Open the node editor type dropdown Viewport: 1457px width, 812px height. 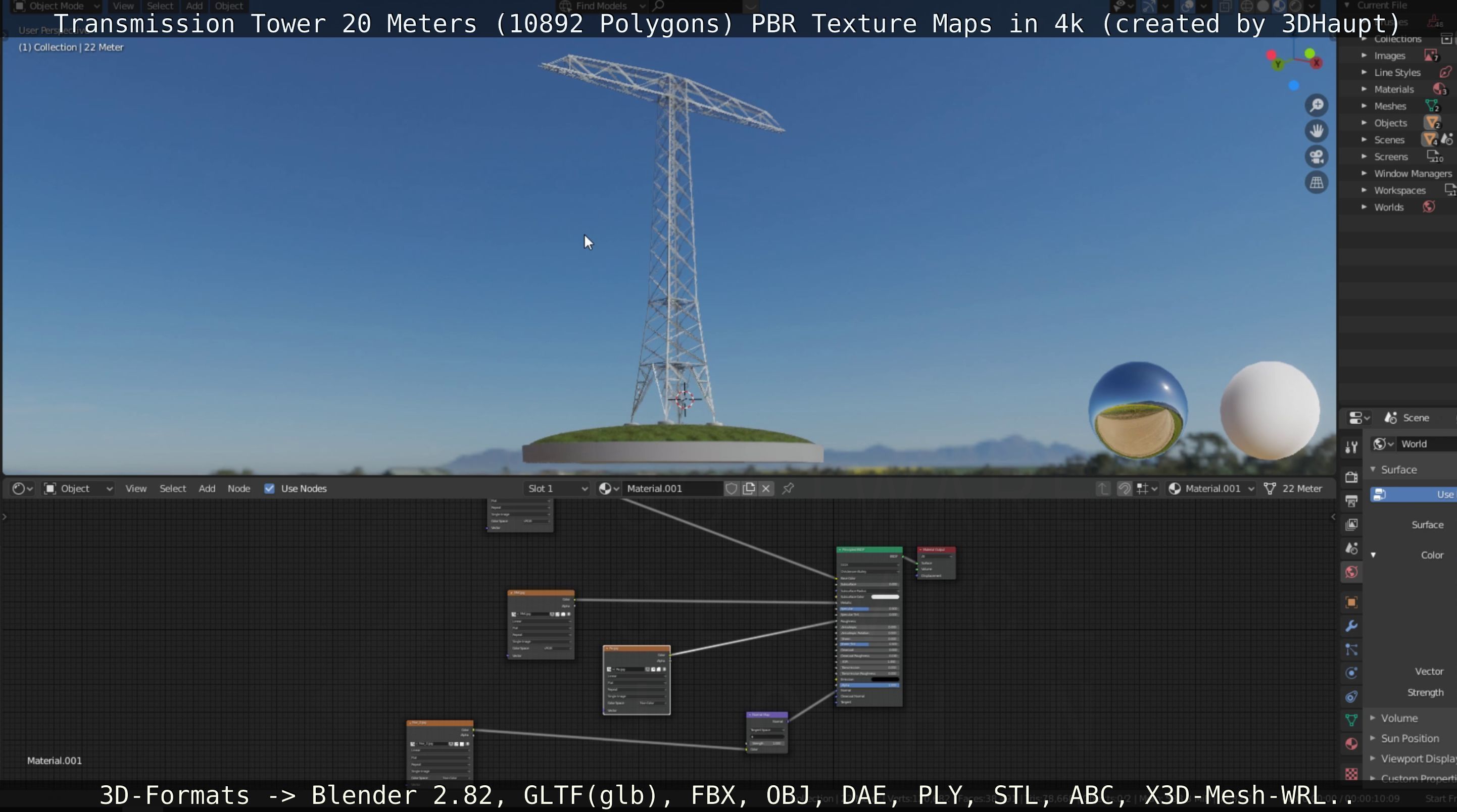(23, 488)
